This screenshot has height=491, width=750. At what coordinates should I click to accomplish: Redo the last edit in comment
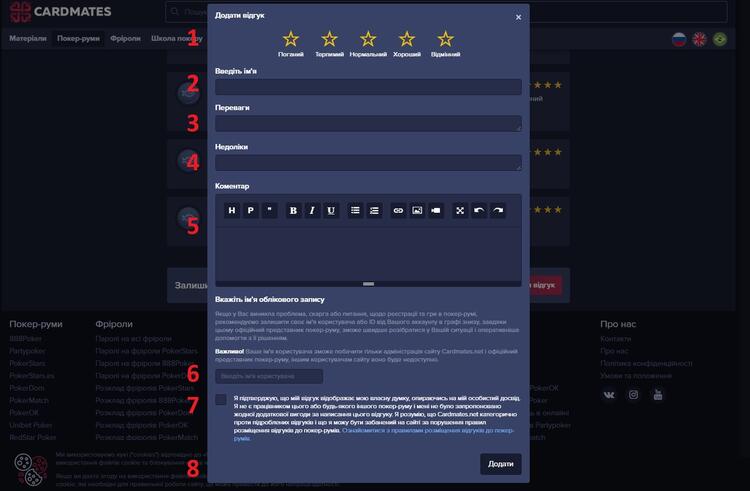click(498, 210)
